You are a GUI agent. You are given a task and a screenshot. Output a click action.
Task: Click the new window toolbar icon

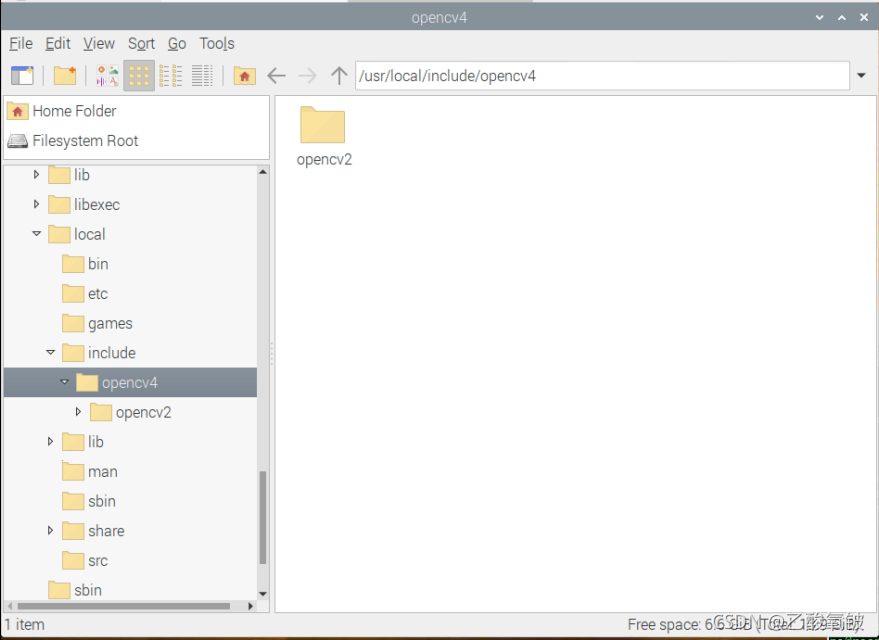22,76
